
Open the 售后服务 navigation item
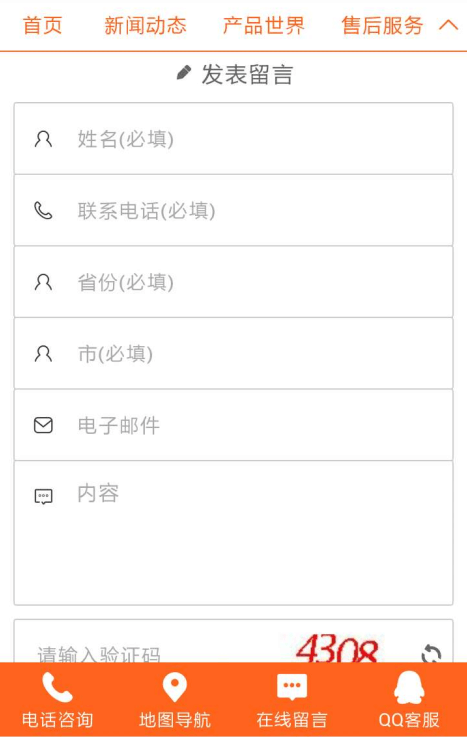[x=382, y=25]
